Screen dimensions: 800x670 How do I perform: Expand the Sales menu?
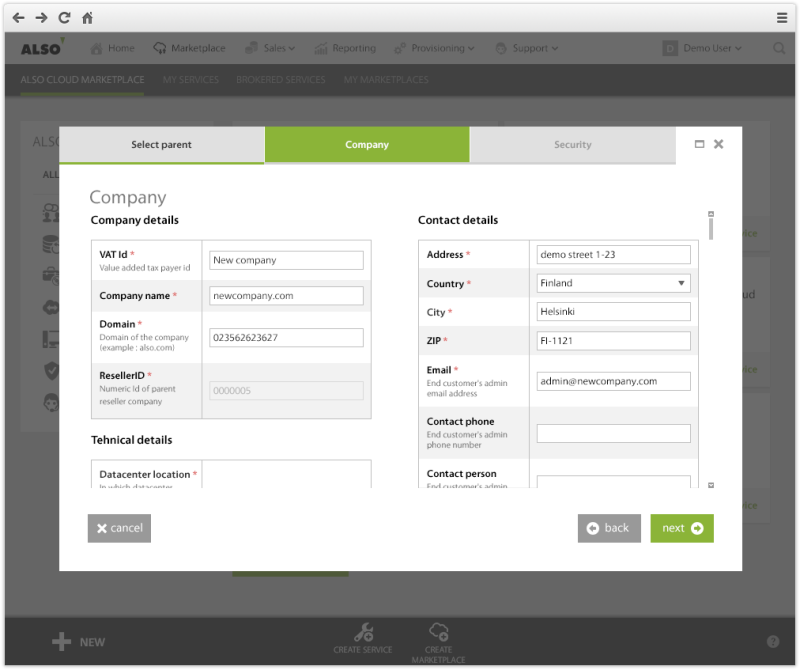pyautogui.click(x=272, y=48)
